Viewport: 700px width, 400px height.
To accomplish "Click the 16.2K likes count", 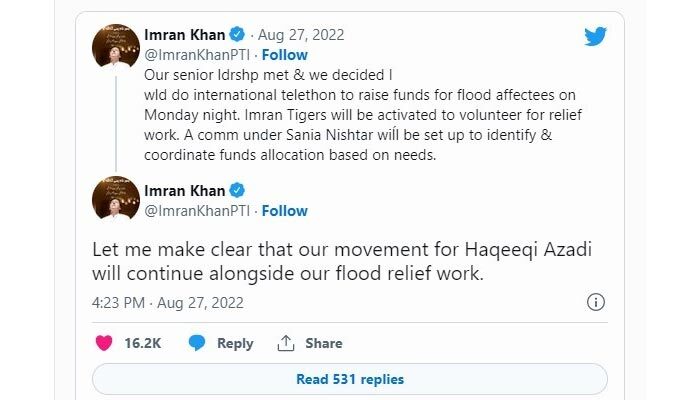I will 143,343.
